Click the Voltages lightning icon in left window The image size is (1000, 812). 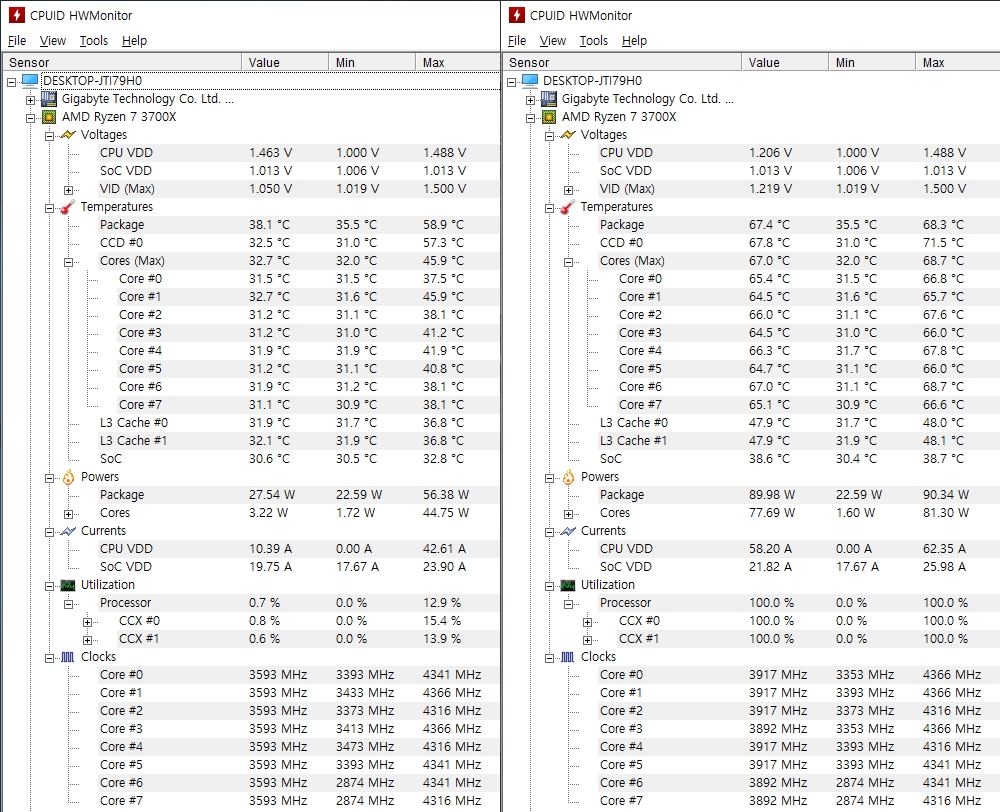pyautogui.click(x=68, y=135)
